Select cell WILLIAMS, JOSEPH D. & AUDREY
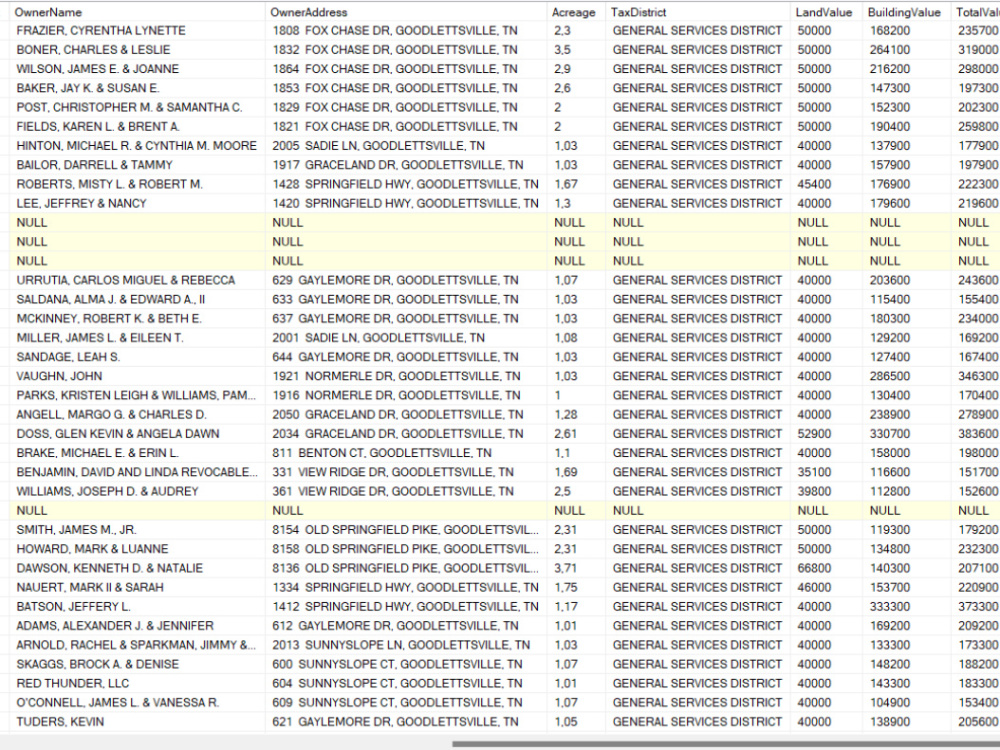Screen dimensions: 1000x750 (x=137, y=491)
